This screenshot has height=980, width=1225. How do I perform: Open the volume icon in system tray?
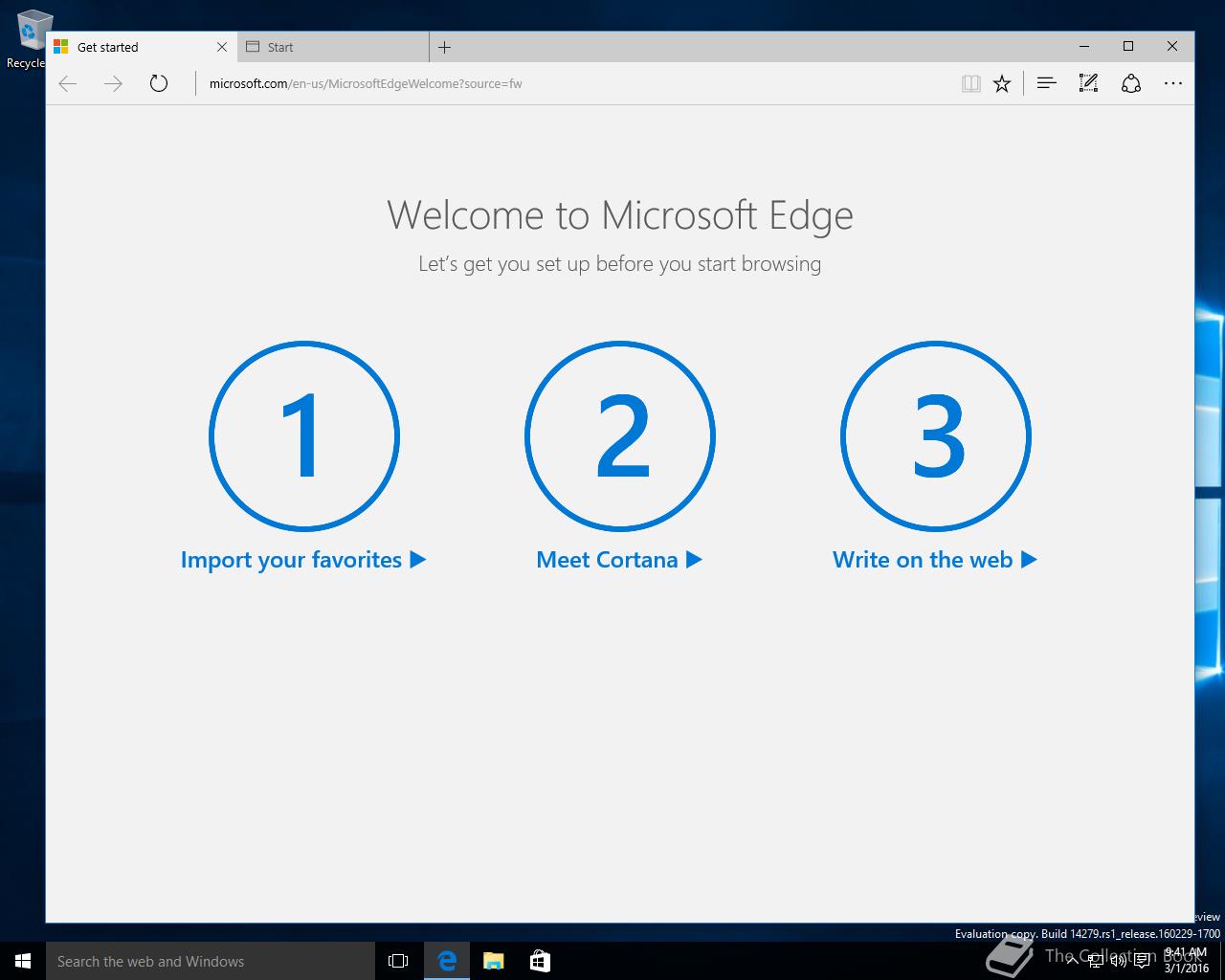click(1118, 961)
